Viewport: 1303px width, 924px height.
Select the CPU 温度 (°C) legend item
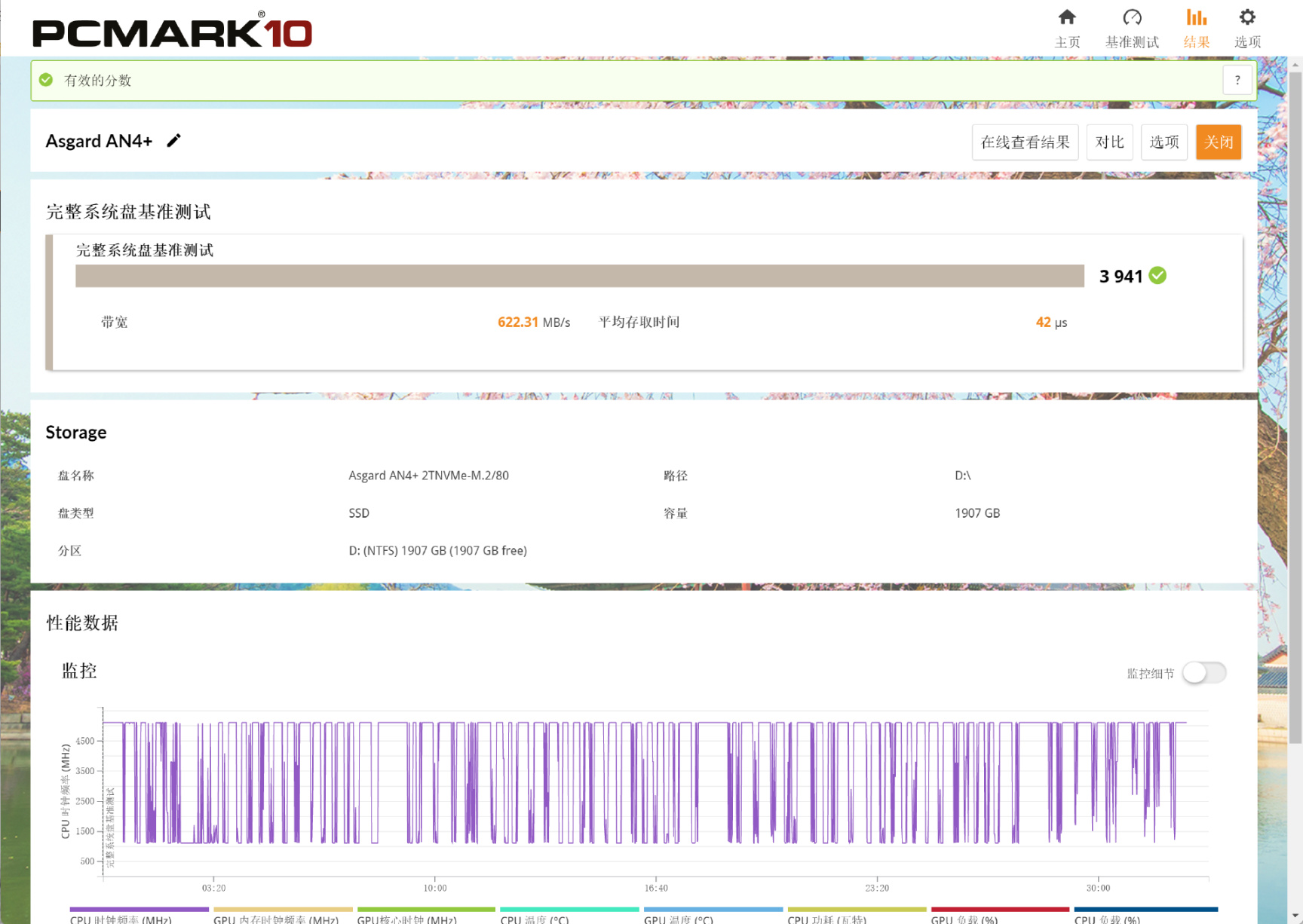click(x=569, y=916)
